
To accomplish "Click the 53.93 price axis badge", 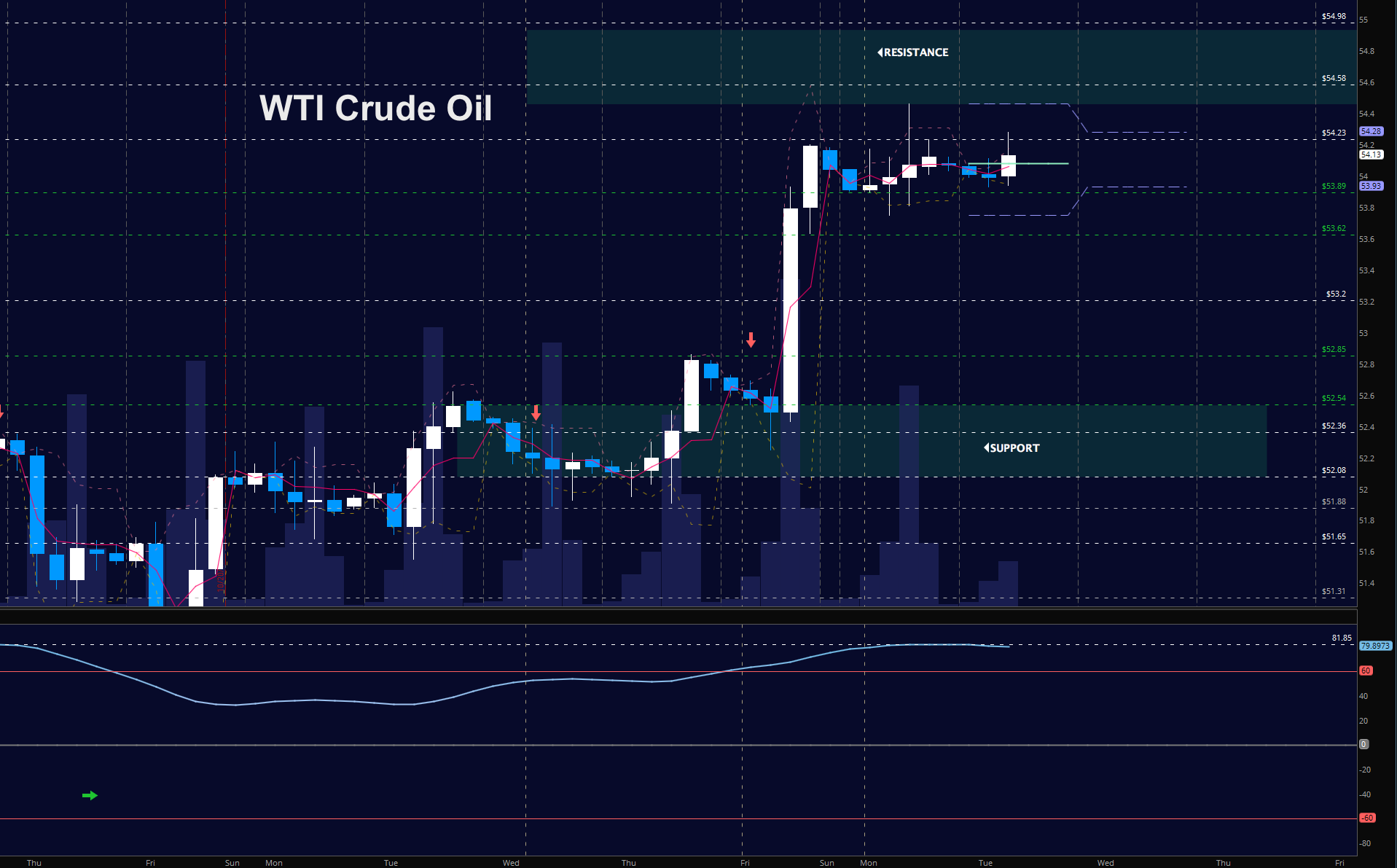I will (1371, 186).
